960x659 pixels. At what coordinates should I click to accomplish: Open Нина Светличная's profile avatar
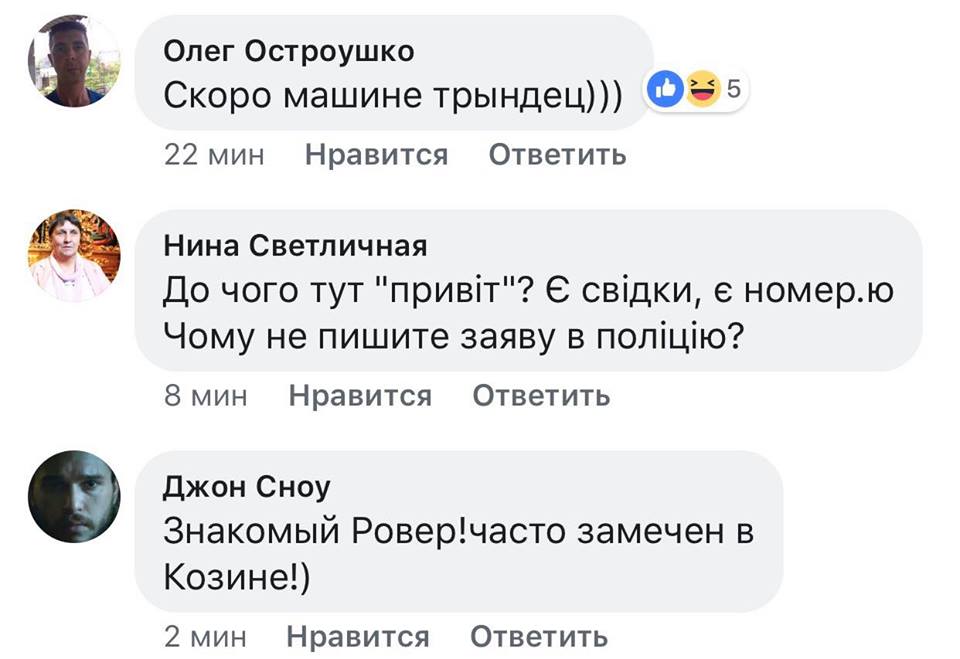point(73,256)
